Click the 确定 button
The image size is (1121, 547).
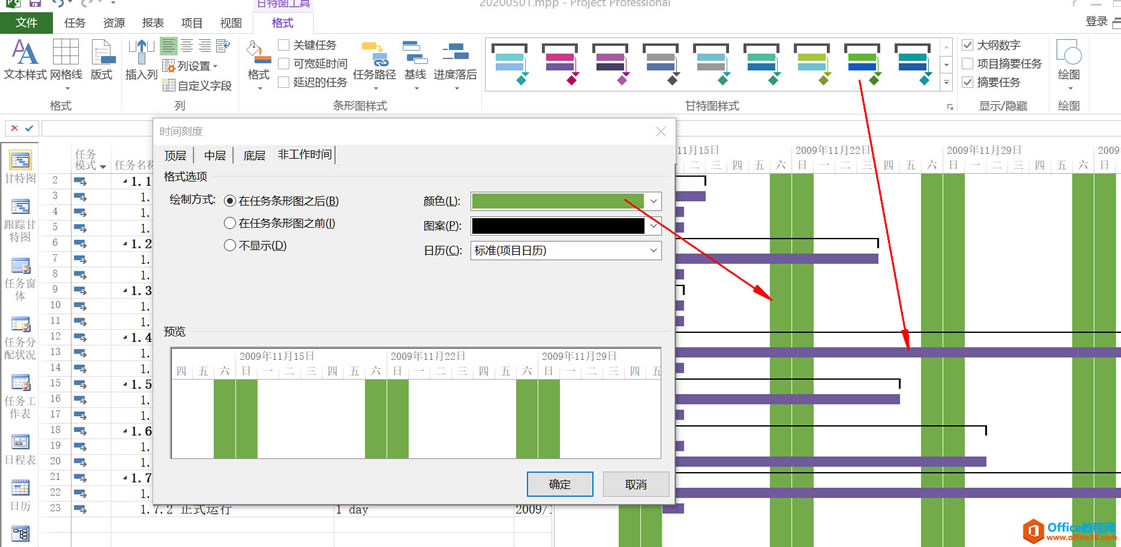(x=559, y=484)
